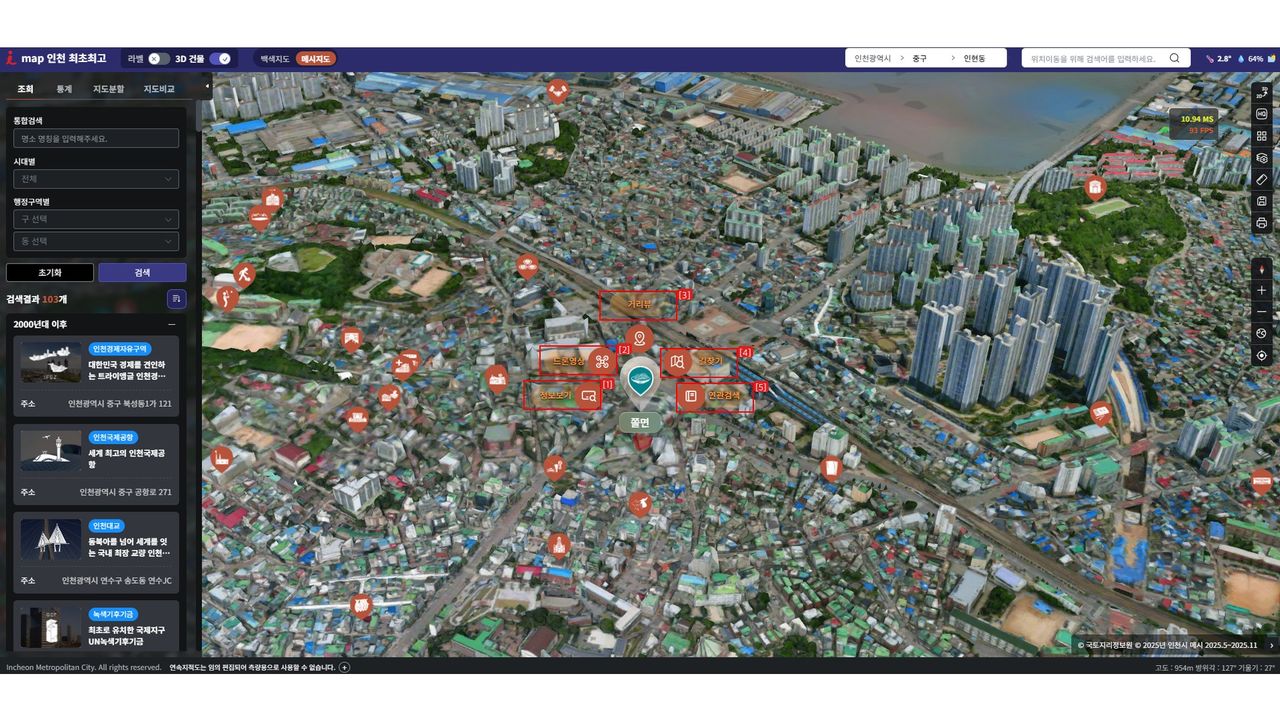Click the 검색 search button
The width and height of the screenshot is (1280, 720).
click(x=142, y=273)
